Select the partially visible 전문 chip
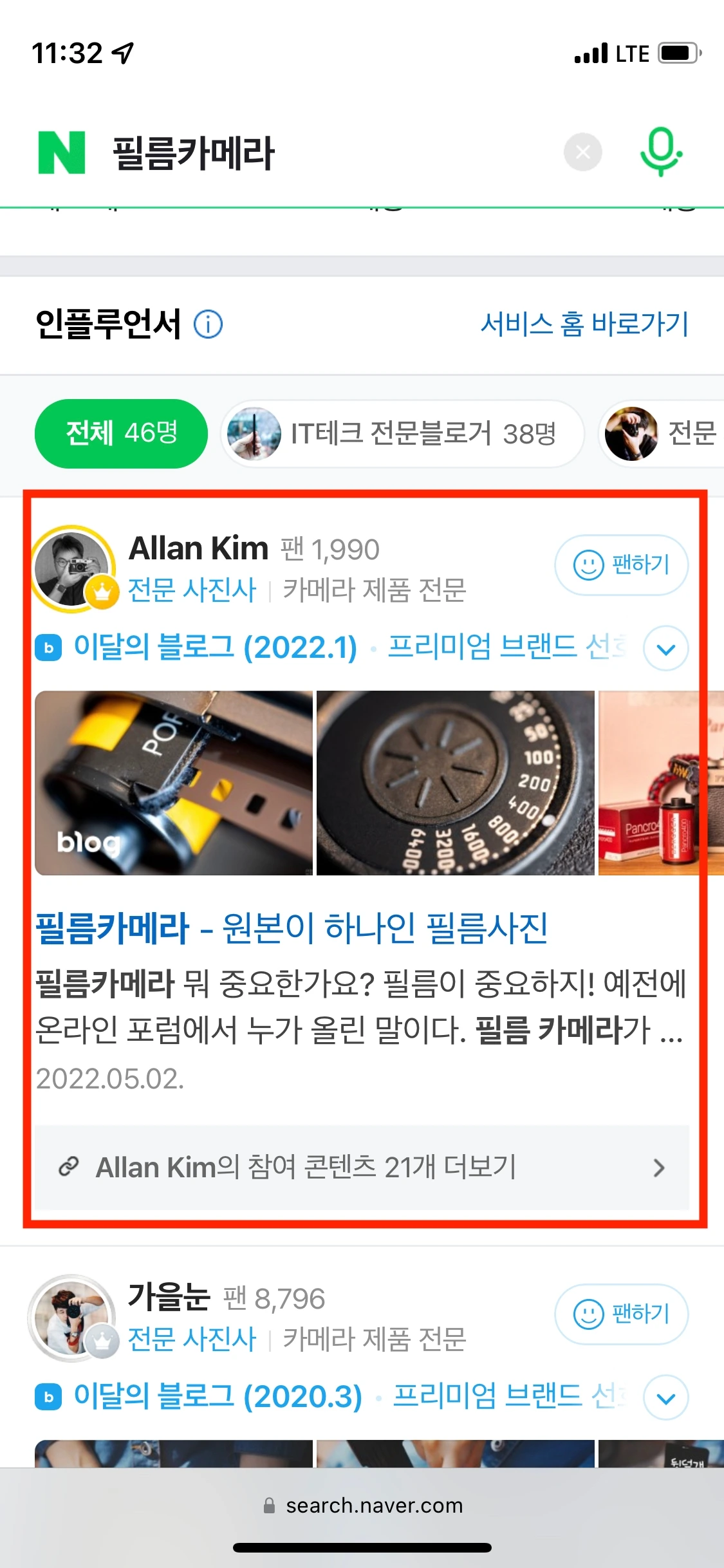 coord(662,434)
